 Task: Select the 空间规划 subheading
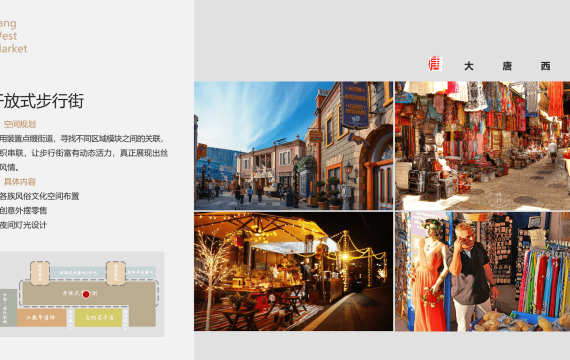pyautogui.click(x=20, y=124)
